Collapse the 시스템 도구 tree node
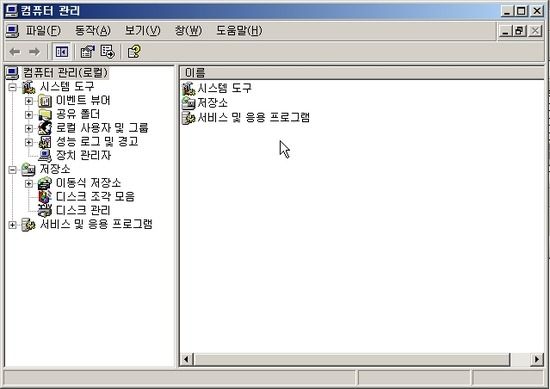550x389 pixels. 12,87
